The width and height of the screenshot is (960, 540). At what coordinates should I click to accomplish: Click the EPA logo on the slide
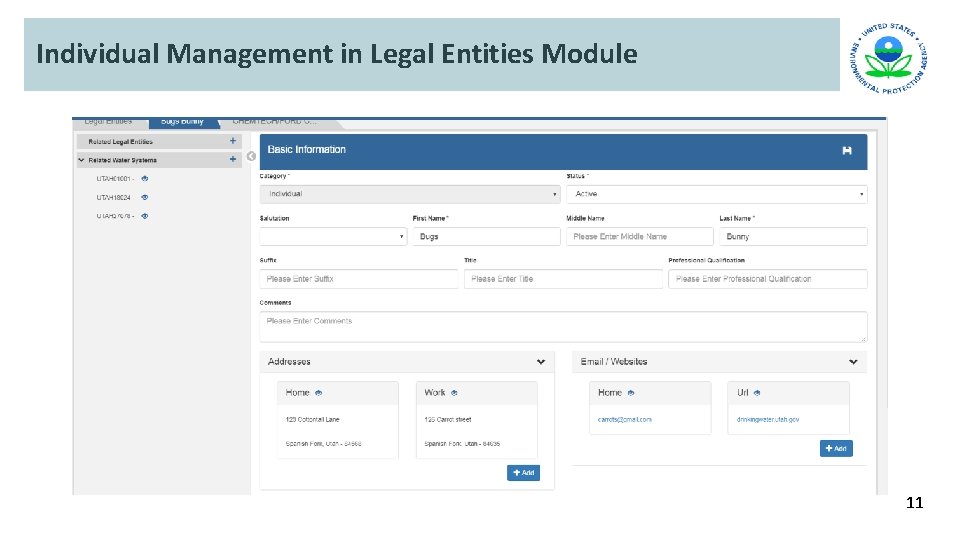888,58
